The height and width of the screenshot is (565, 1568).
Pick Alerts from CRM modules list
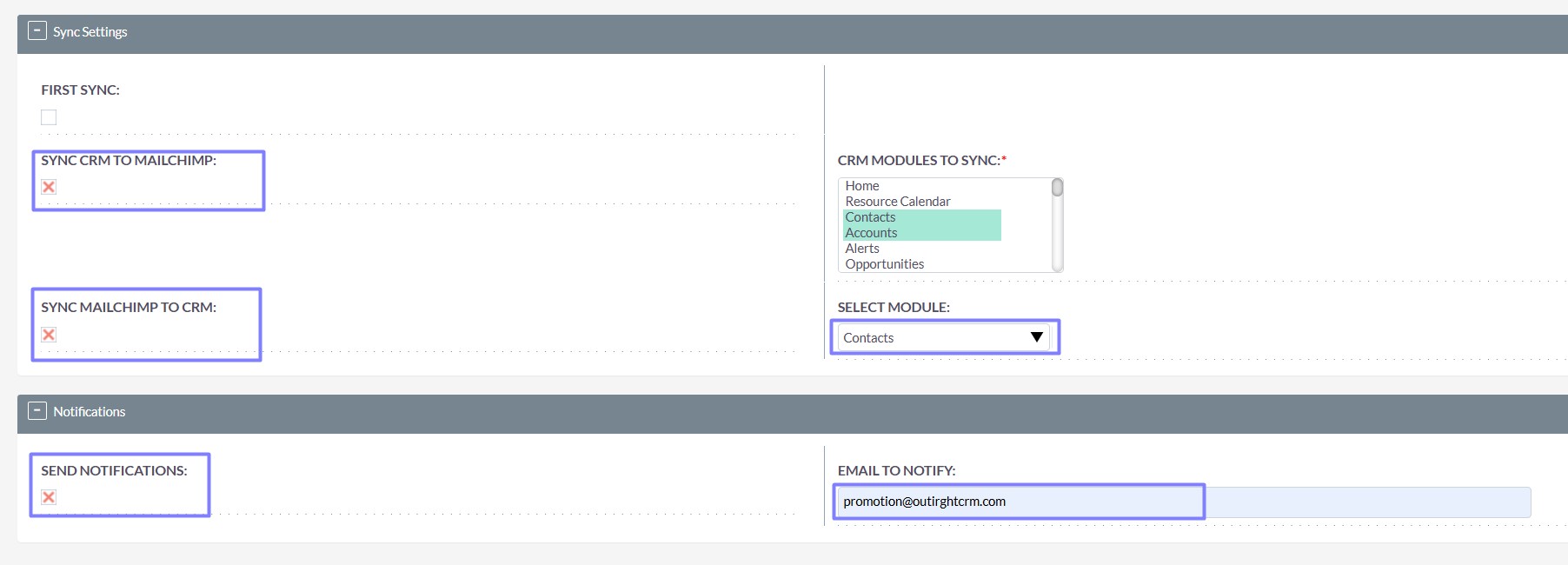coord(862,249)
